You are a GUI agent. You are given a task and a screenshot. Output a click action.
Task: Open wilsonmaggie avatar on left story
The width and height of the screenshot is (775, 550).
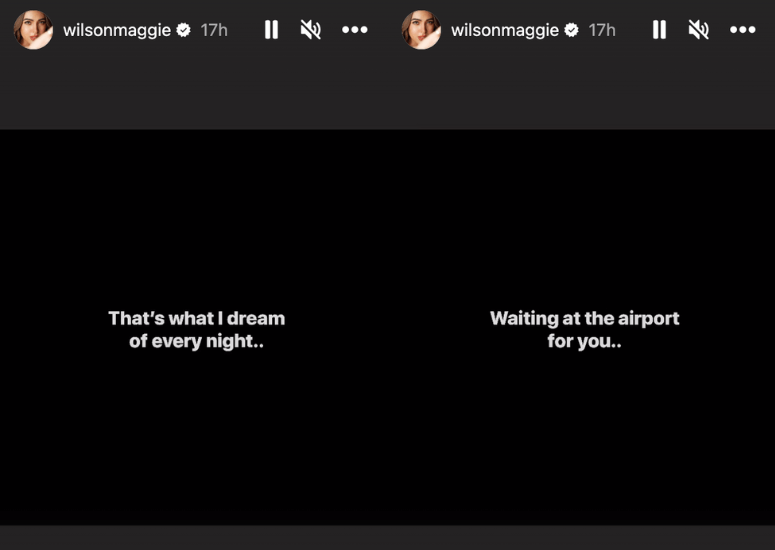click(x=33, y=30)
